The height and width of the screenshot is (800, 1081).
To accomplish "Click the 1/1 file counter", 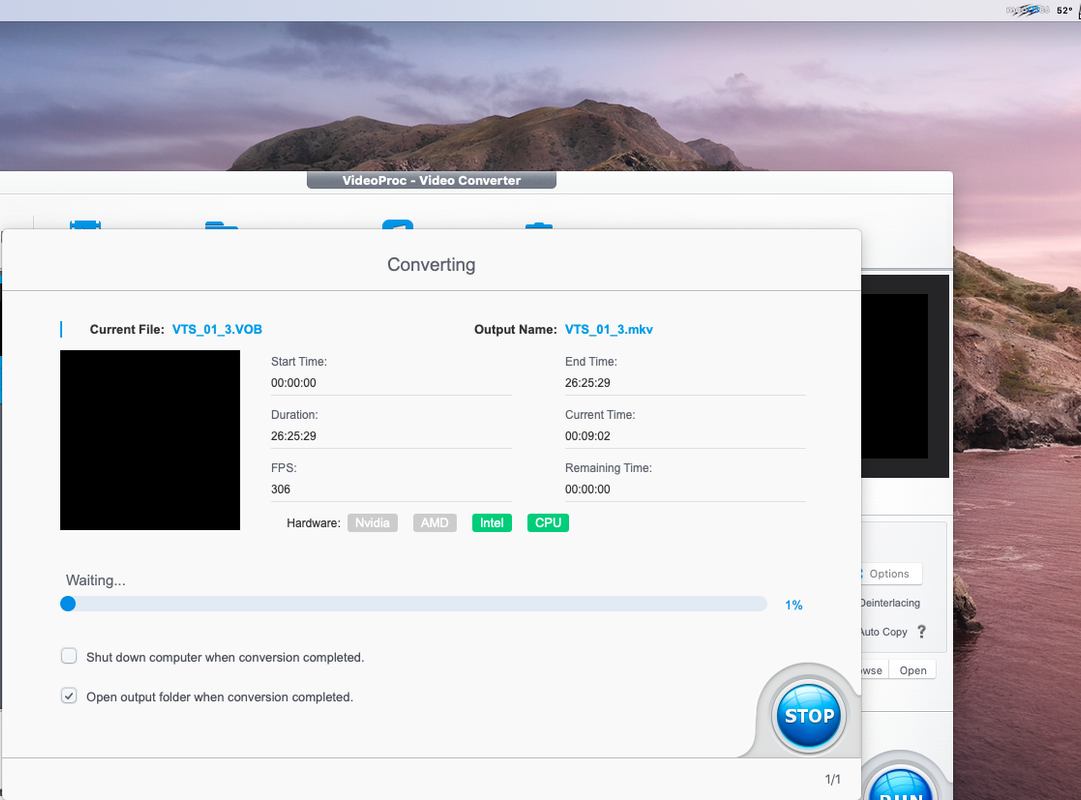I will coord(833,779).
